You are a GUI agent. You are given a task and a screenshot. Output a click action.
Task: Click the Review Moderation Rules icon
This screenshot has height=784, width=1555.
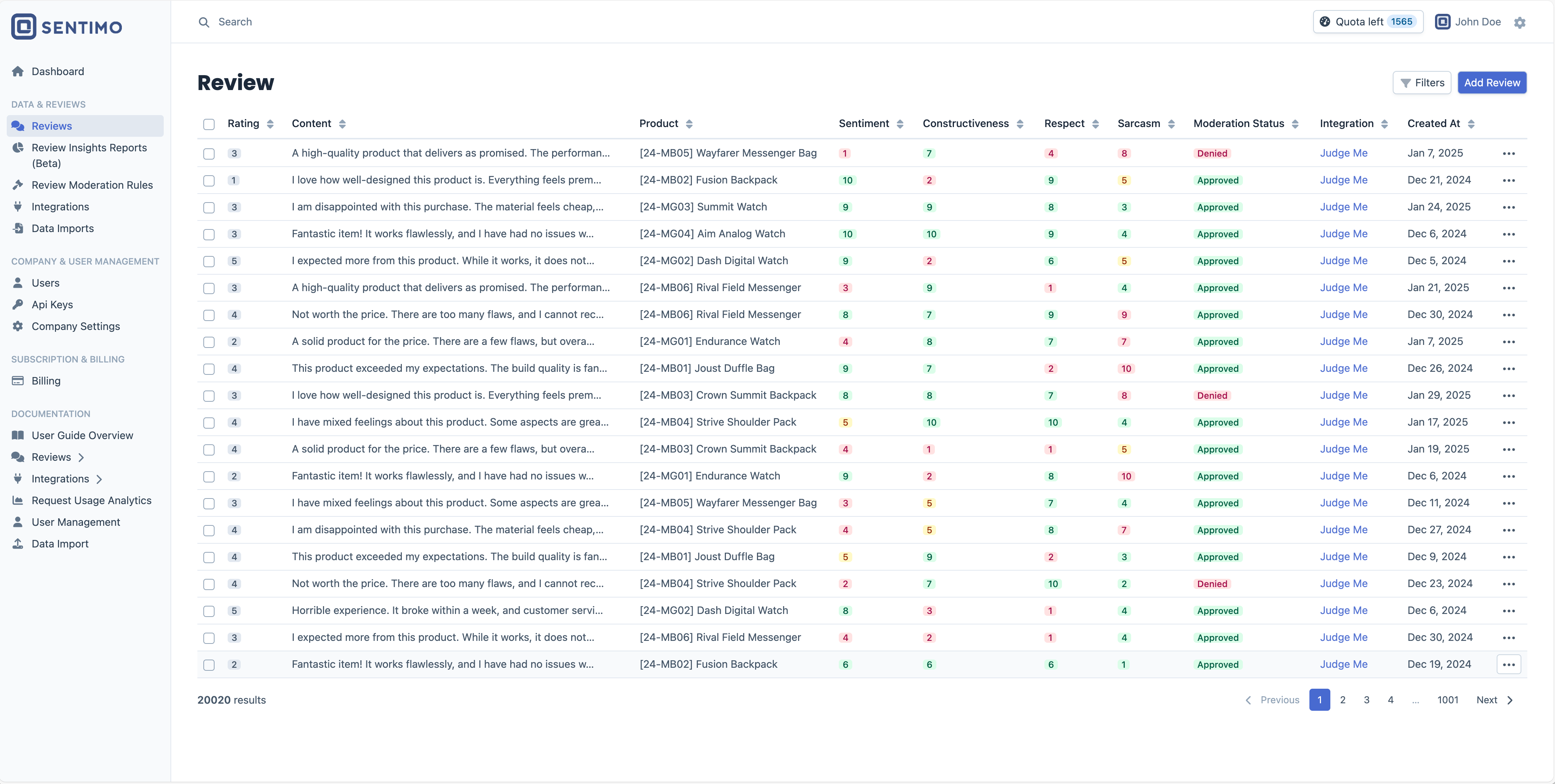pyautogui.click(x=18, y=185)
